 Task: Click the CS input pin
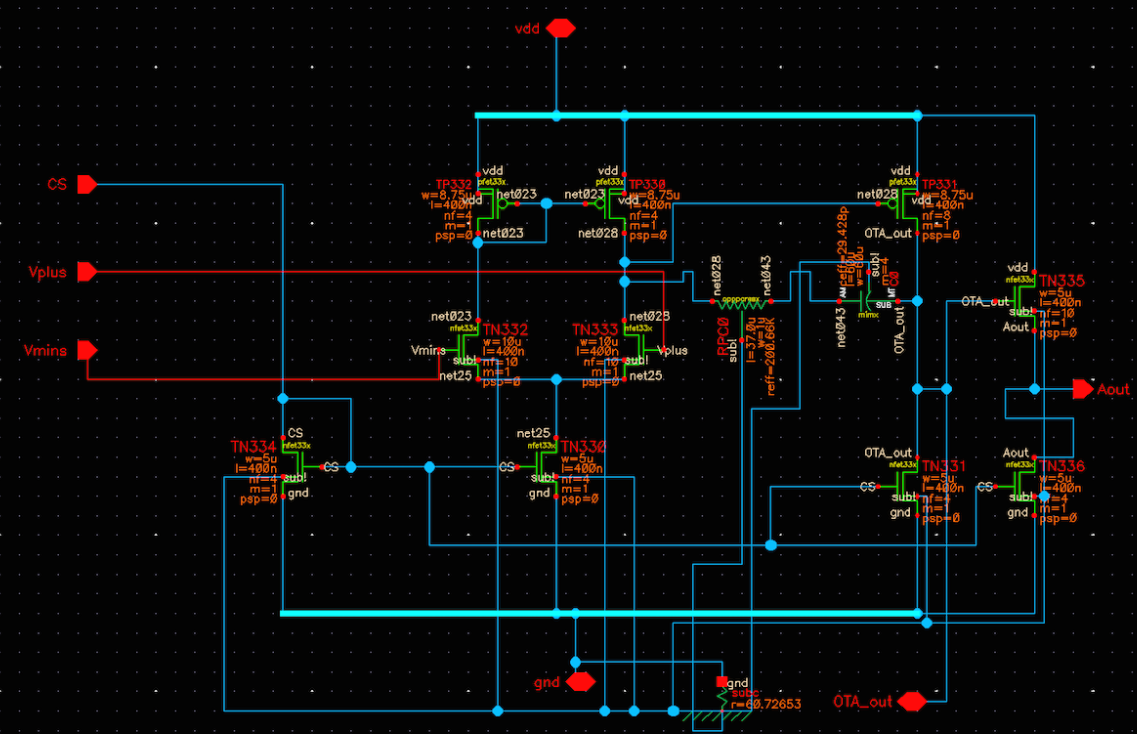coord(87,184)
